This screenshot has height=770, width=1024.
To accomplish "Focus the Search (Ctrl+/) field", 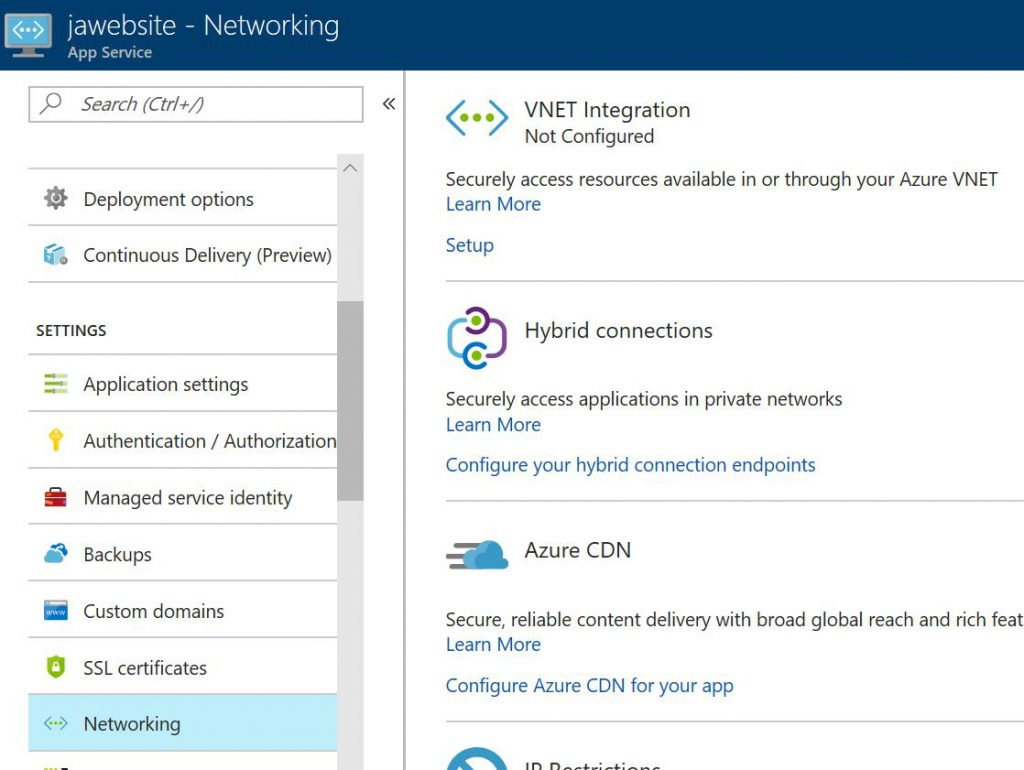I will [x=196, y=104].
